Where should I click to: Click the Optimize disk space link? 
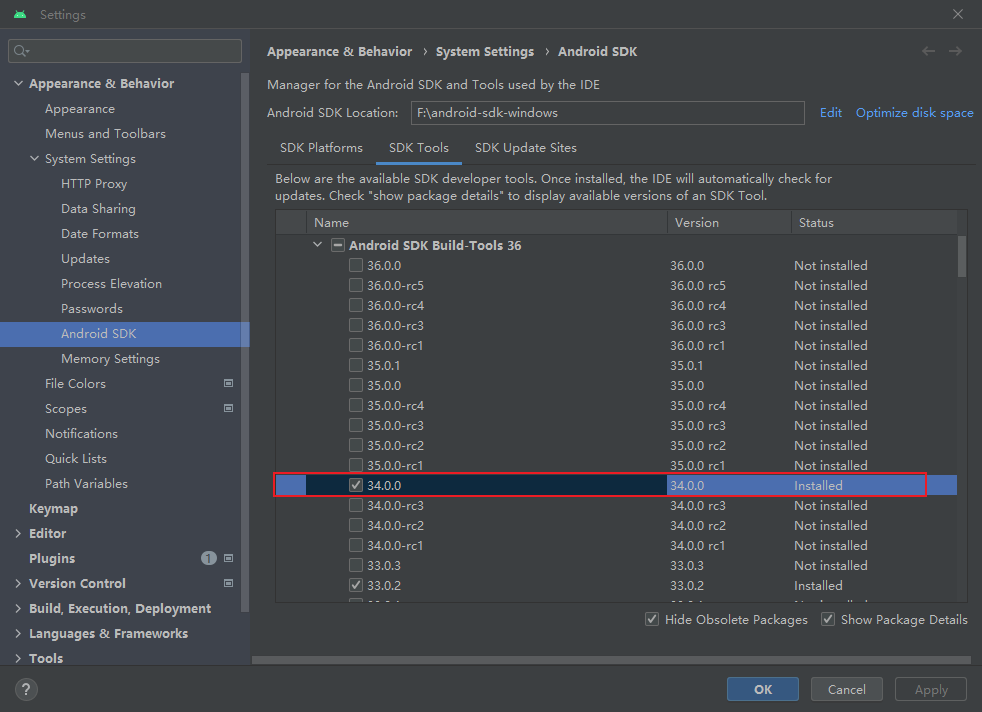[x=914, y=113]
